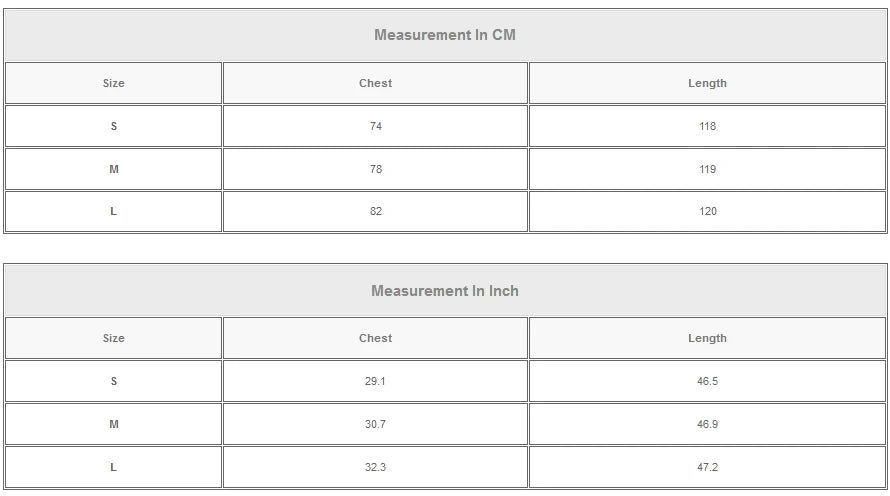Viewport: 890px width, 496px height.
Task: Click the chest value 74 cell
Action: click(x=375, y=126)
